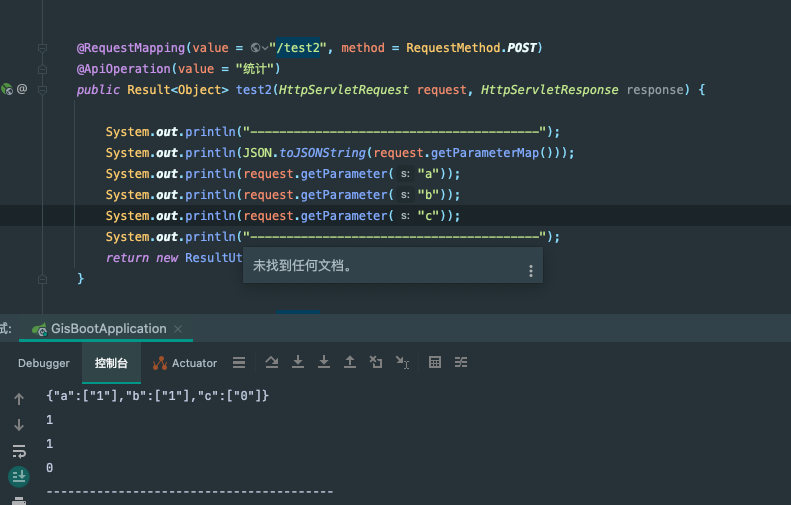Click the Force Step Into icon

[x=323, y=363]
